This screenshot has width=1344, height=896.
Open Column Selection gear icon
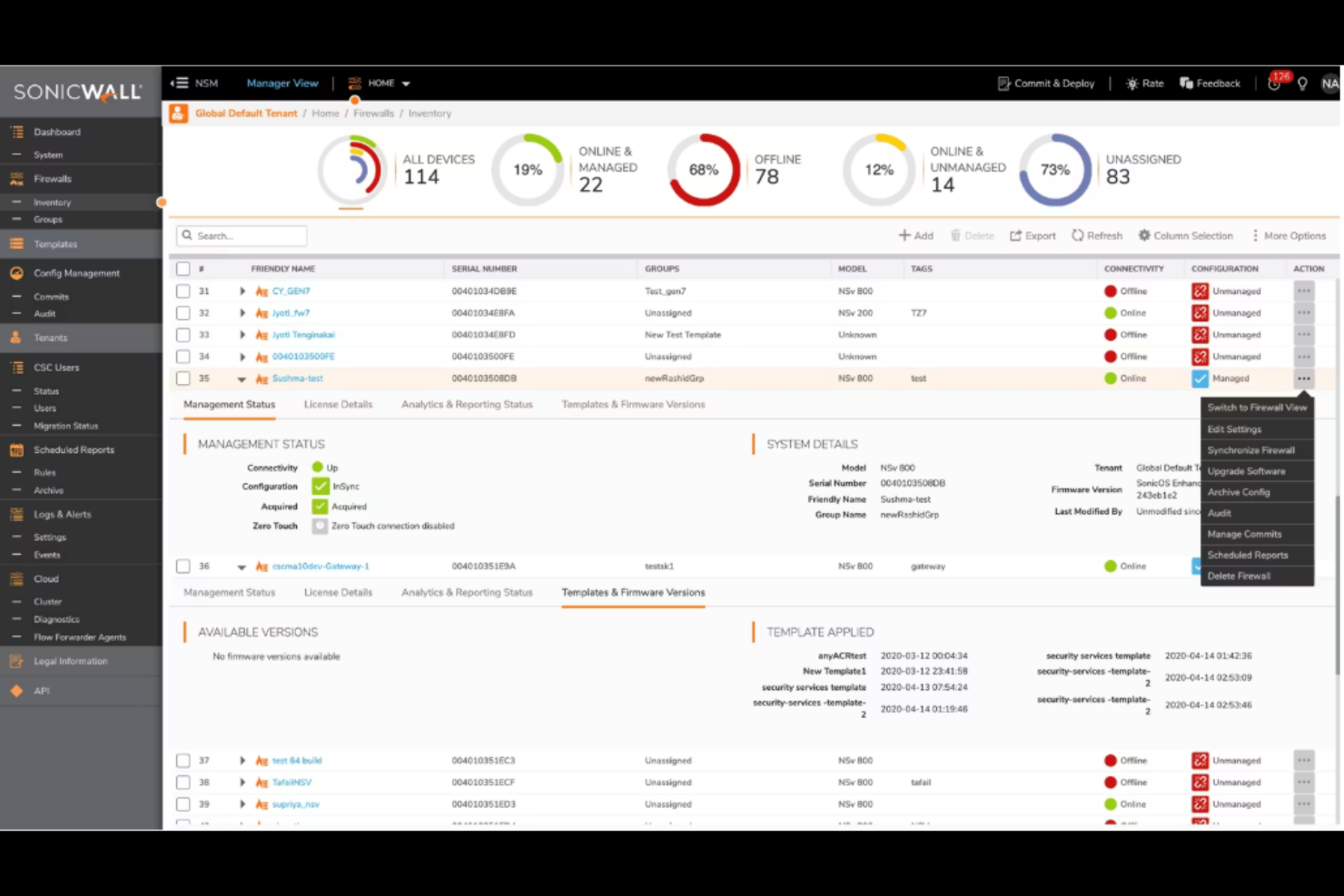[x=1146, y=235]
